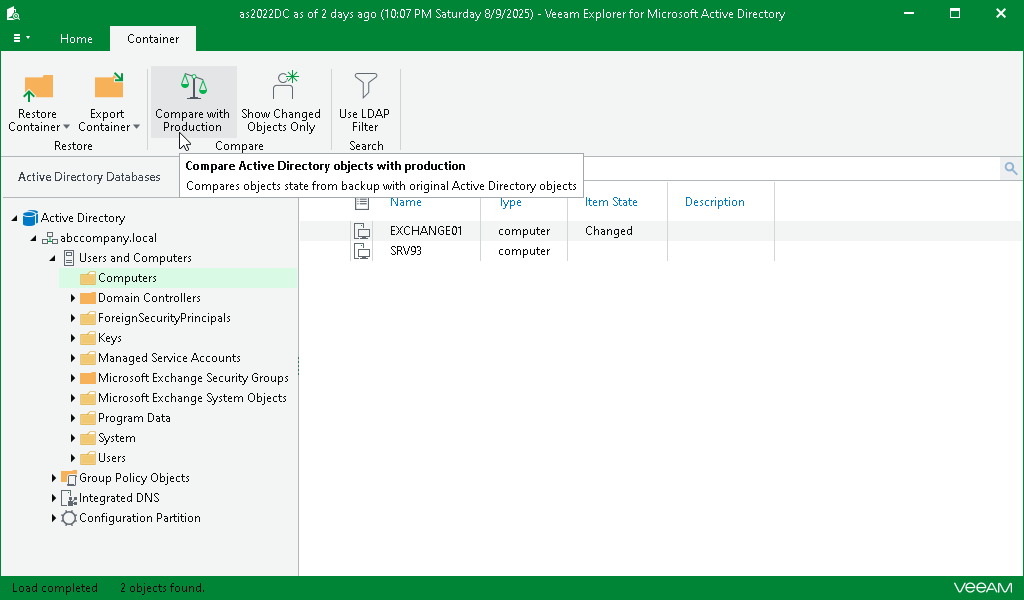1024x600 pixels.
Task: Click the Configuration Partition gear icon
Action: tap(67, 518)
